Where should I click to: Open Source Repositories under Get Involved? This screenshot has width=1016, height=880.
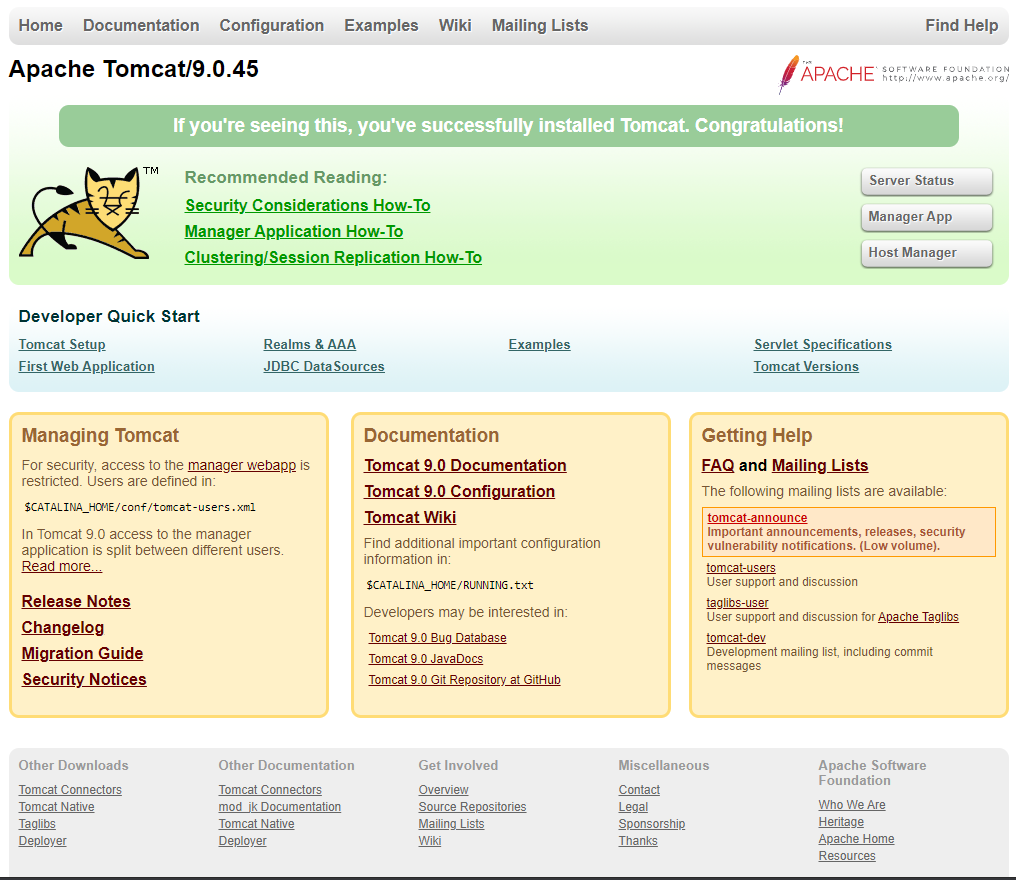coord(472,806)
